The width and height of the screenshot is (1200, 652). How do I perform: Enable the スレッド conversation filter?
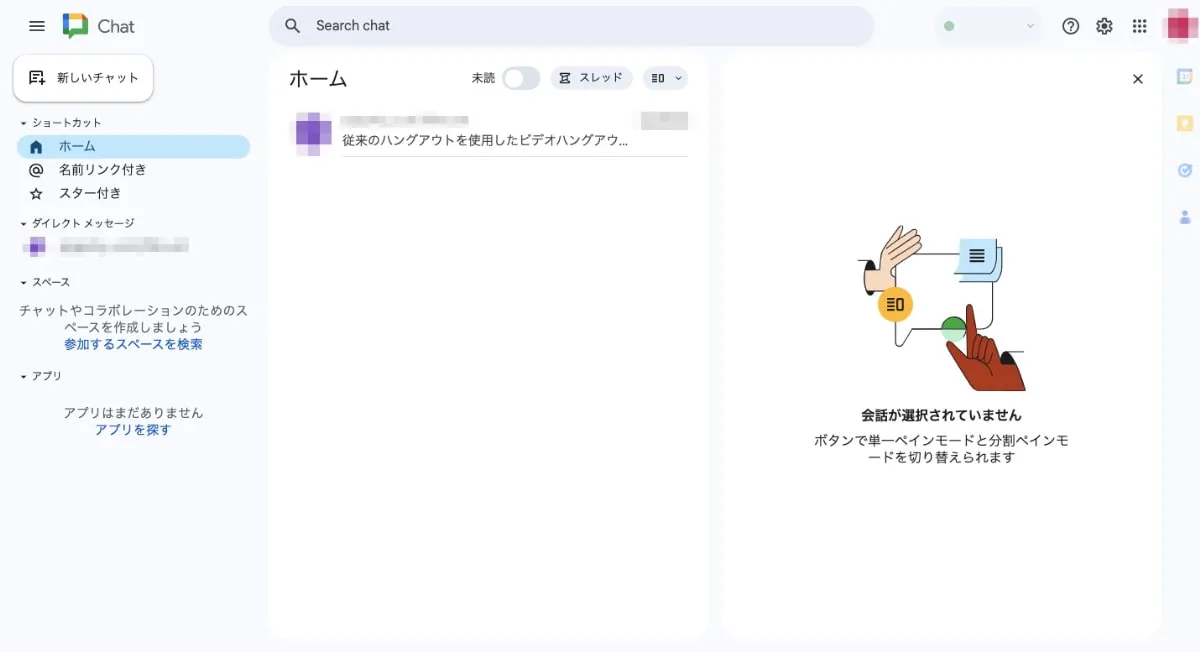point(591,77)
